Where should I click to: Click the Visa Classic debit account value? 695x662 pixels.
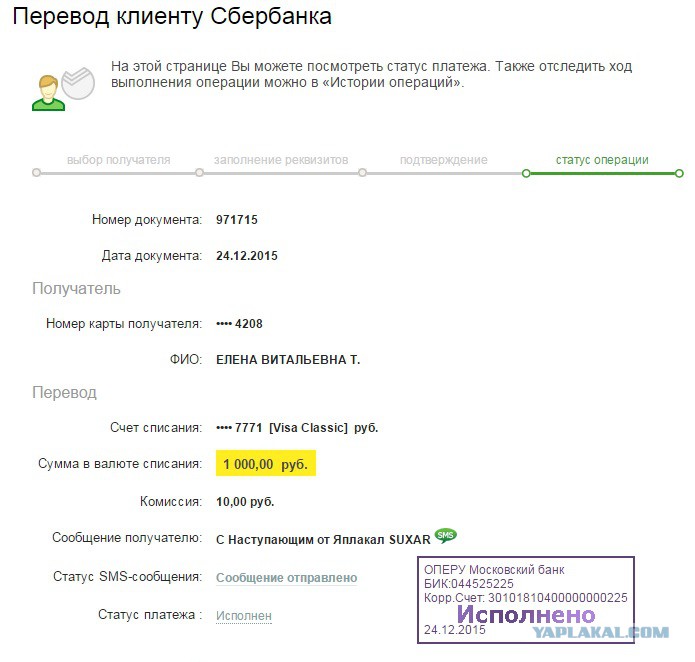tap(297, 428)
